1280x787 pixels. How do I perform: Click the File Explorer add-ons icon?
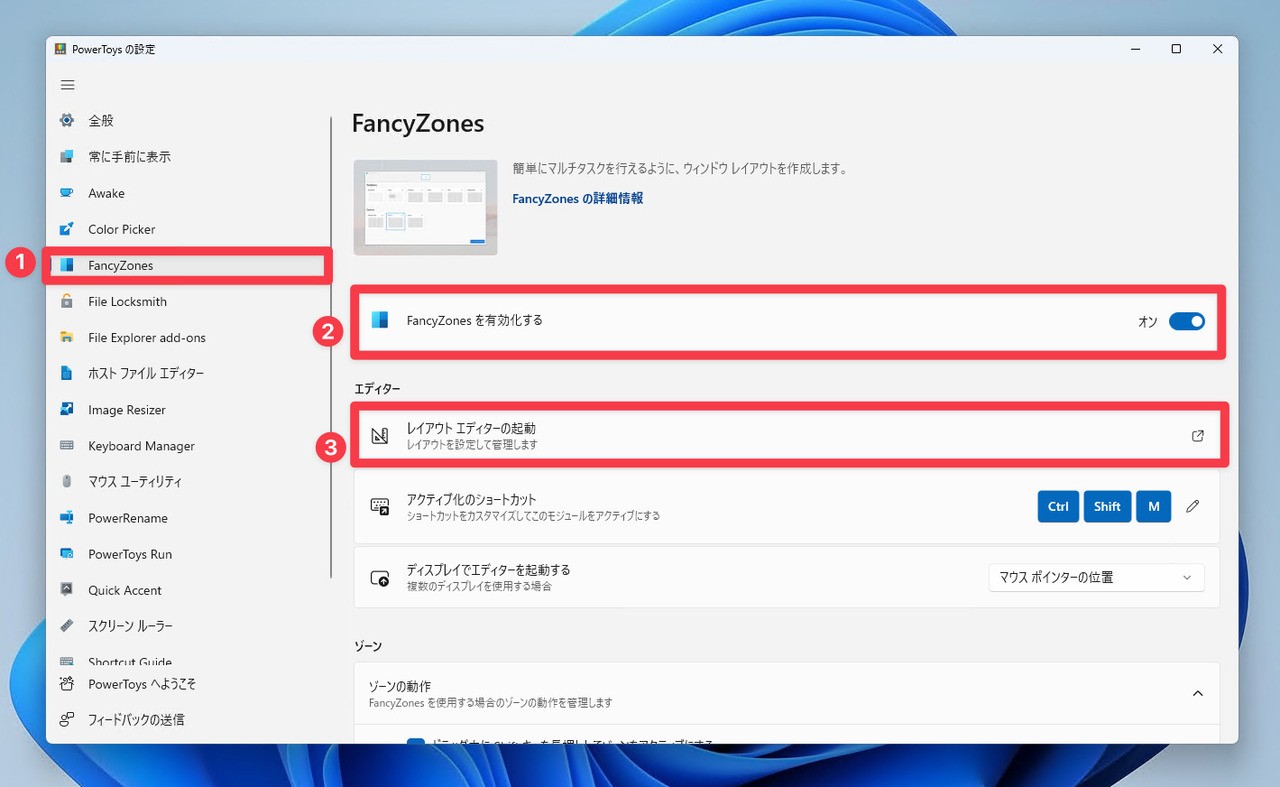[67, 337]
